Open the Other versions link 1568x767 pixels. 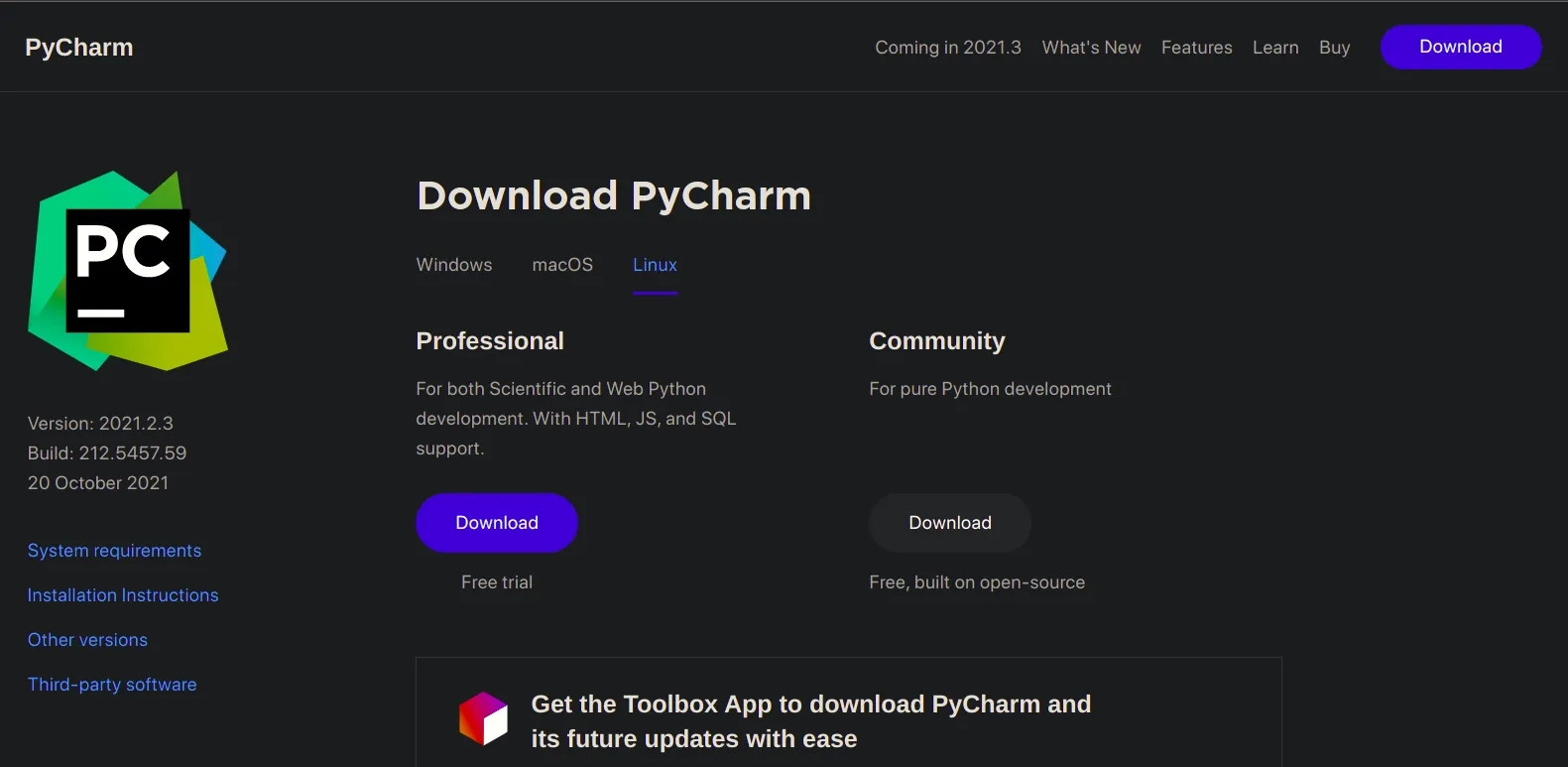pos(87,640)
